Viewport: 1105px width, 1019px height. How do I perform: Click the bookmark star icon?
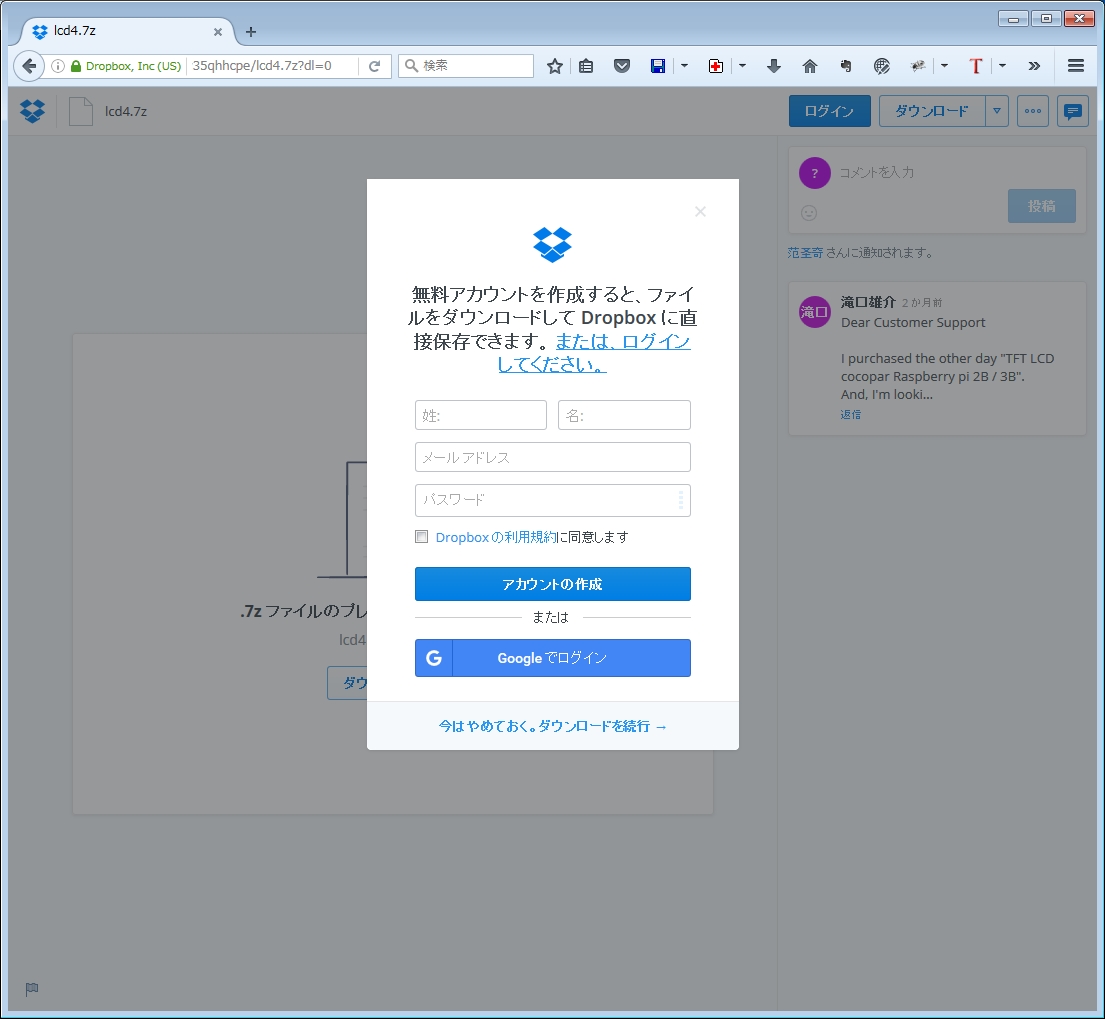(555, 66)
